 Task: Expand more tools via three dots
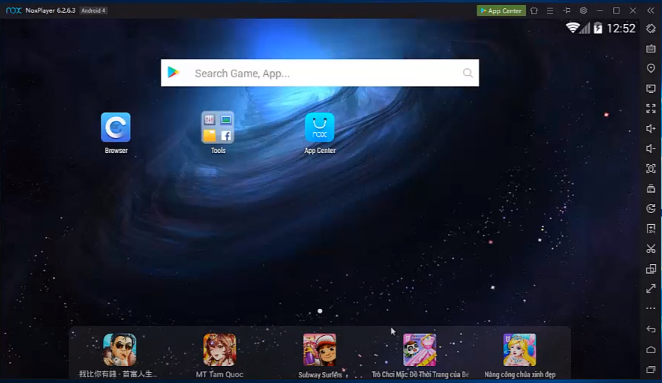coord(651,309)
